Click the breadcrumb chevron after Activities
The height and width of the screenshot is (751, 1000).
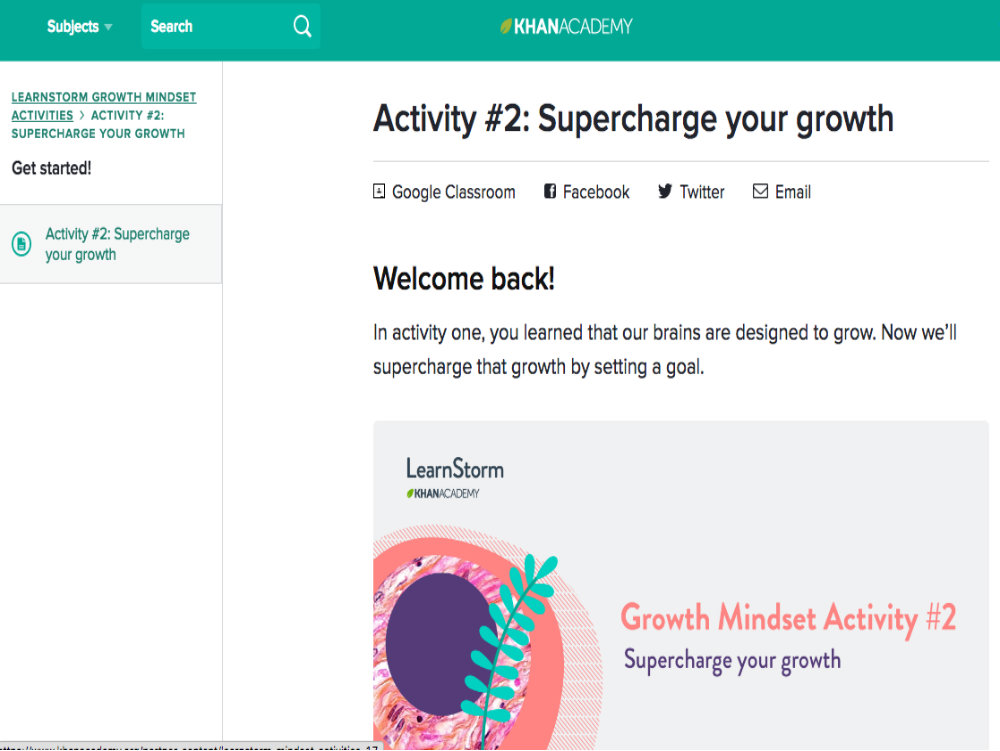point(82,115)
